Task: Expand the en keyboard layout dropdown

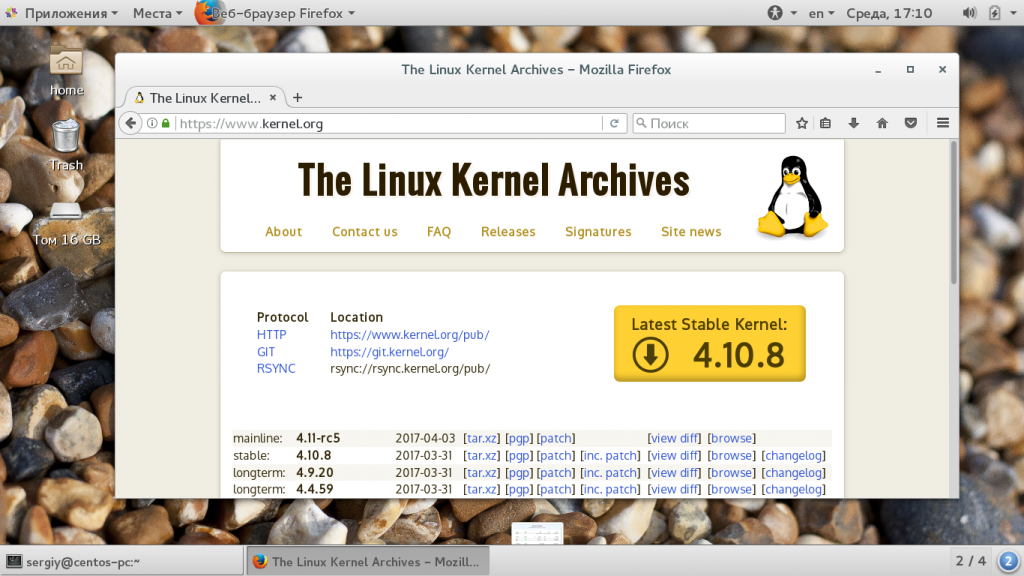Action: (822, 13)
